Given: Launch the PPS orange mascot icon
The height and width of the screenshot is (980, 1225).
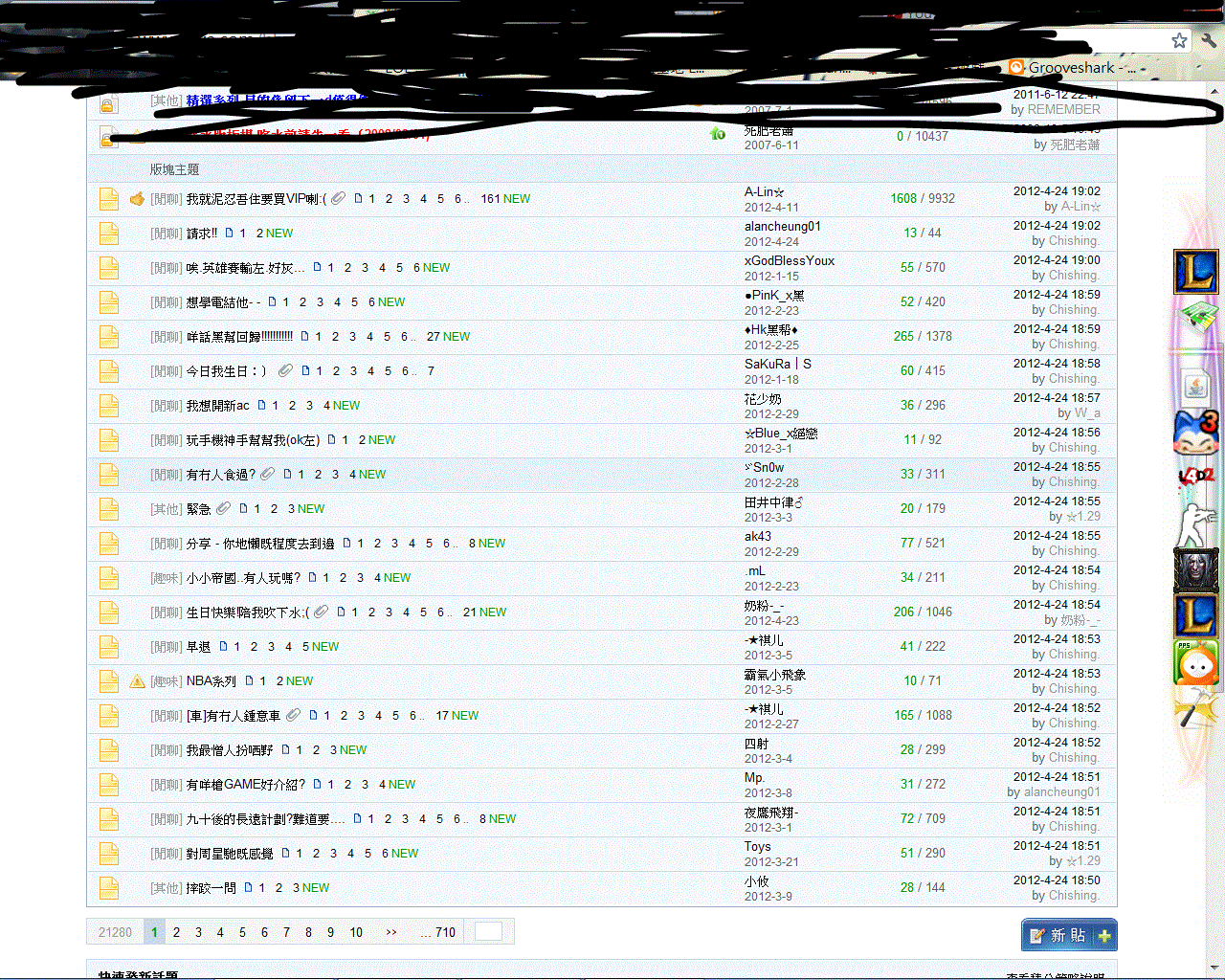Looking at the screenshot, I should tap(1196, 662).
